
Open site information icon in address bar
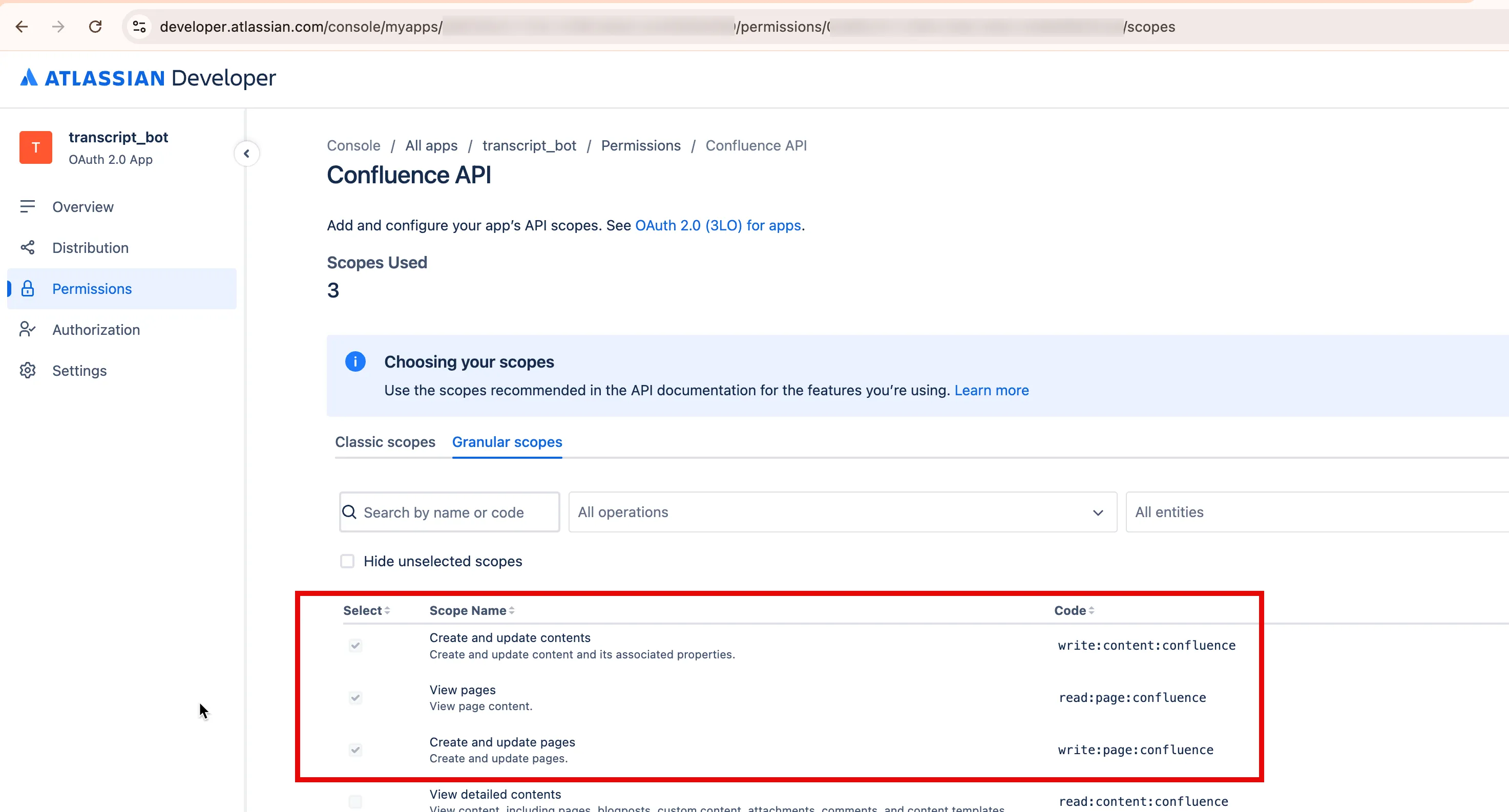[x=139, y=26]
